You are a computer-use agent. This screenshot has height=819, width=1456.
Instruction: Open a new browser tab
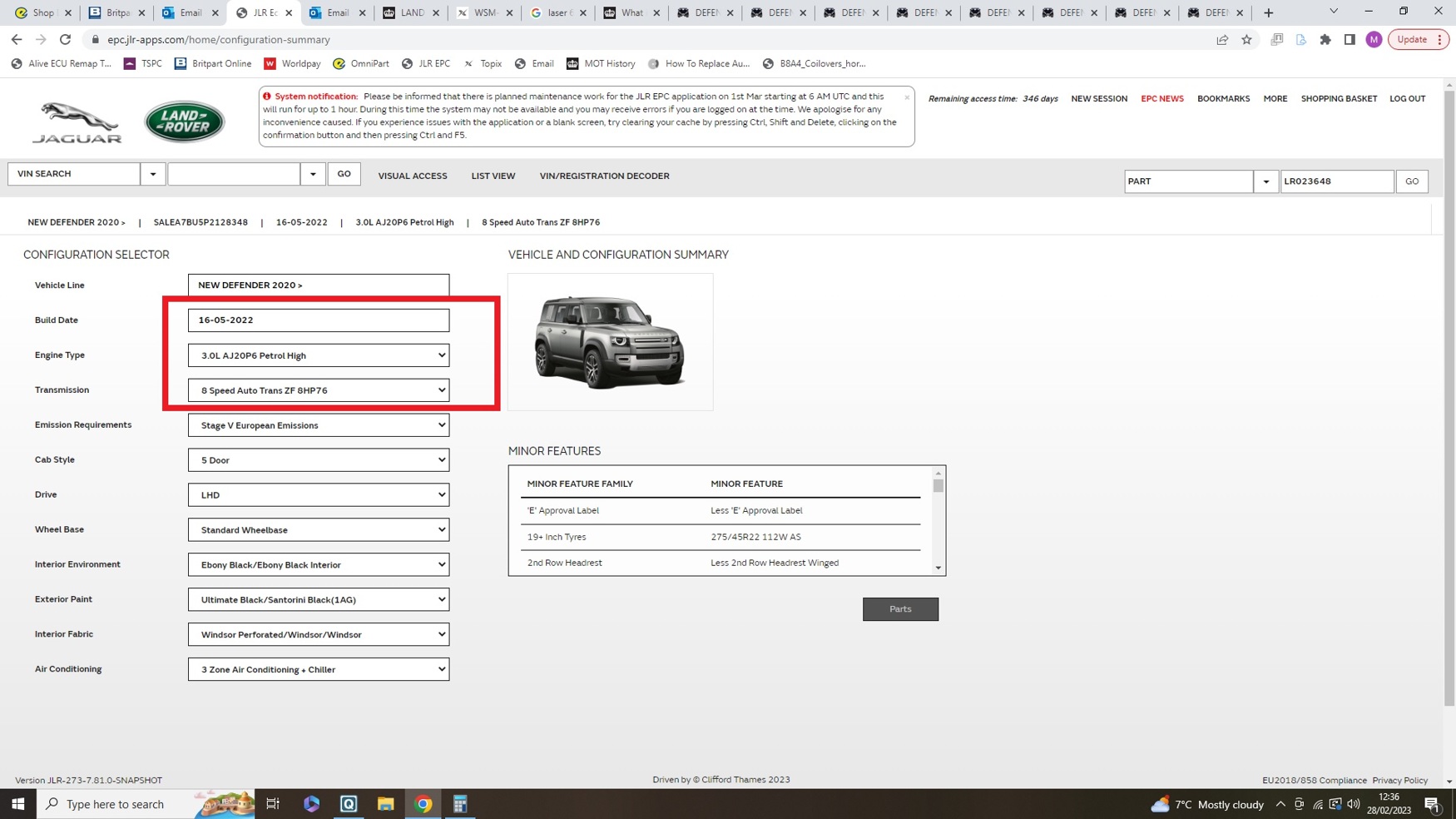coord(1268,12)
